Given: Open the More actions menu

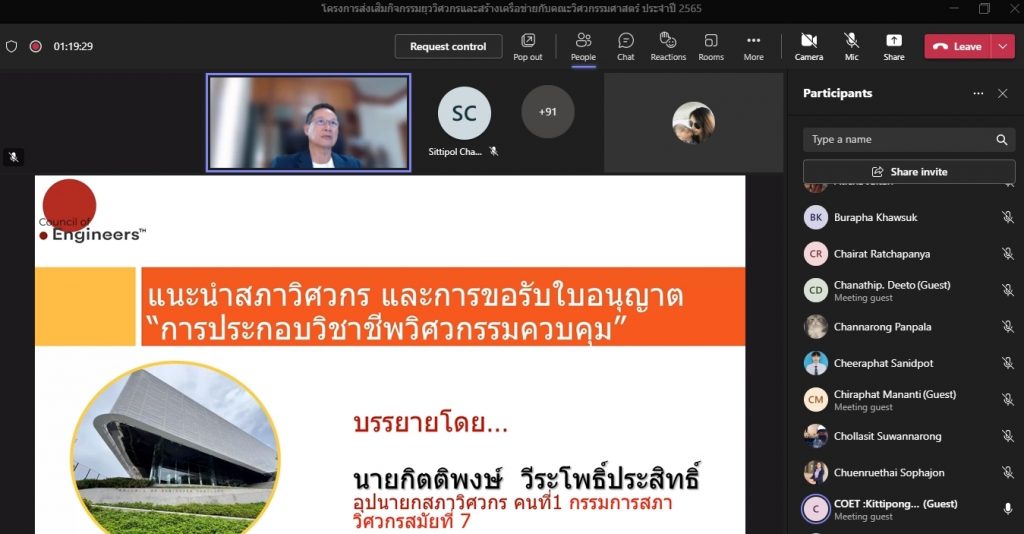Looking at the screenshot, I should coord(753,46).
